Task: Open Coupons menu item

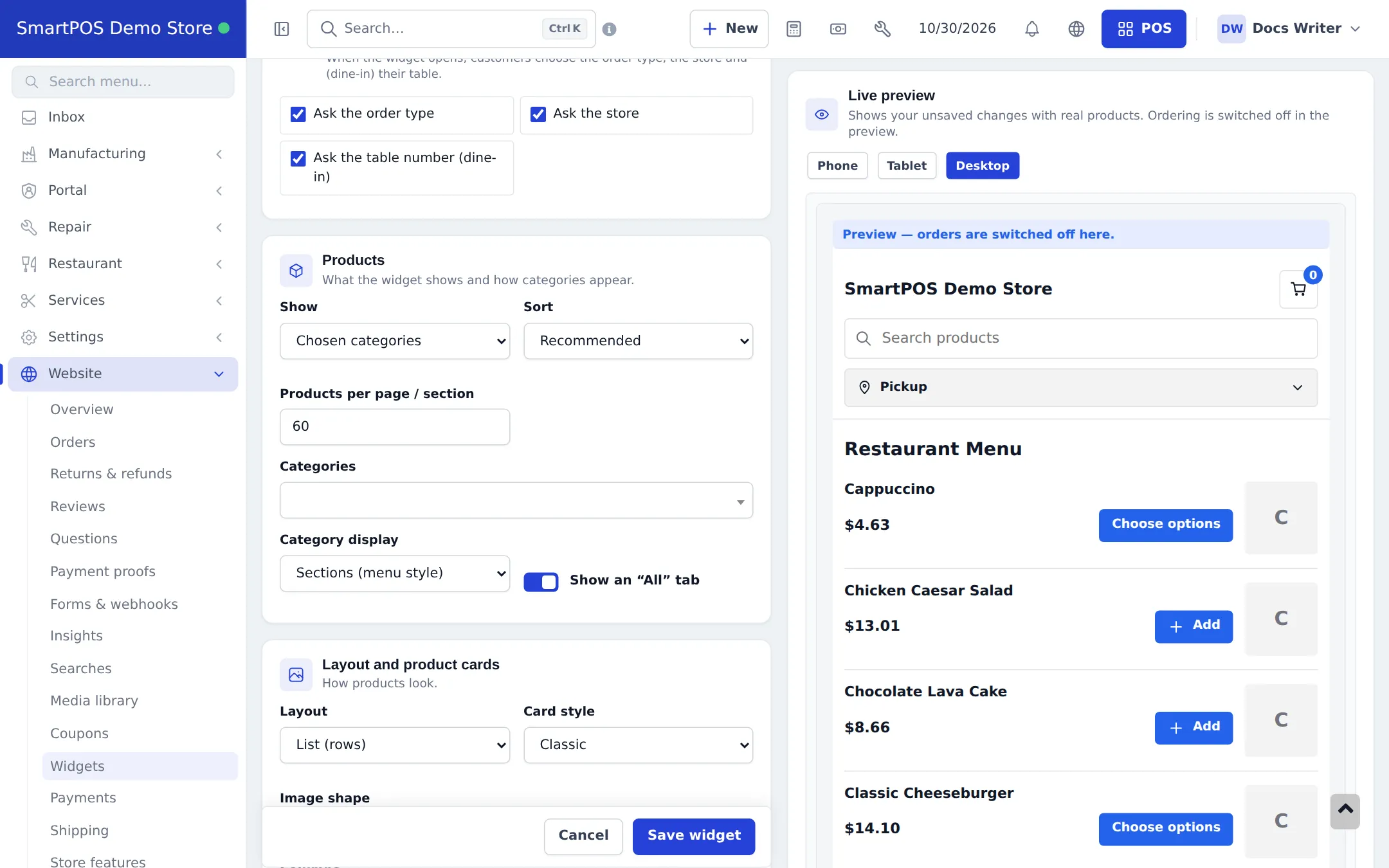Action: point(79,734)
